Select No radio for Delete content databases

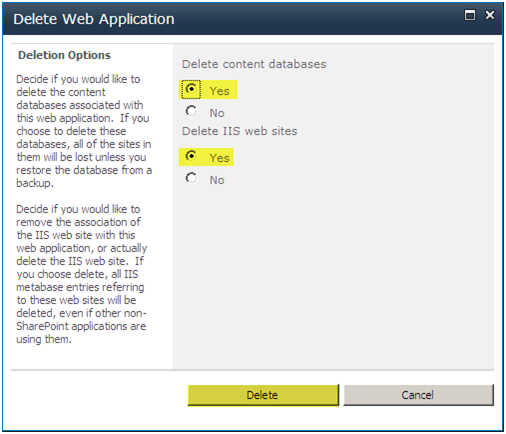pyautogui.click(x=191, y=111)
